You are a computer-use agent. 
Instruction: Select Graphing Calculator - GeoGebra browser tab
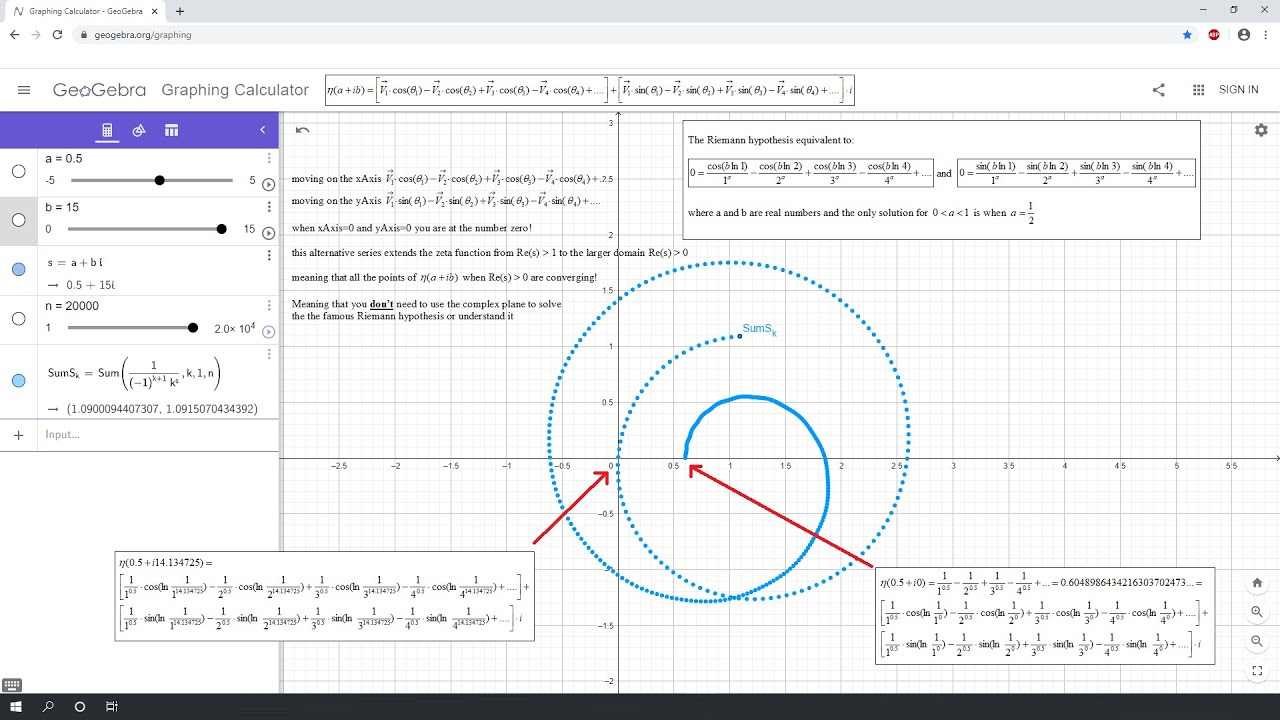point(85,11)
